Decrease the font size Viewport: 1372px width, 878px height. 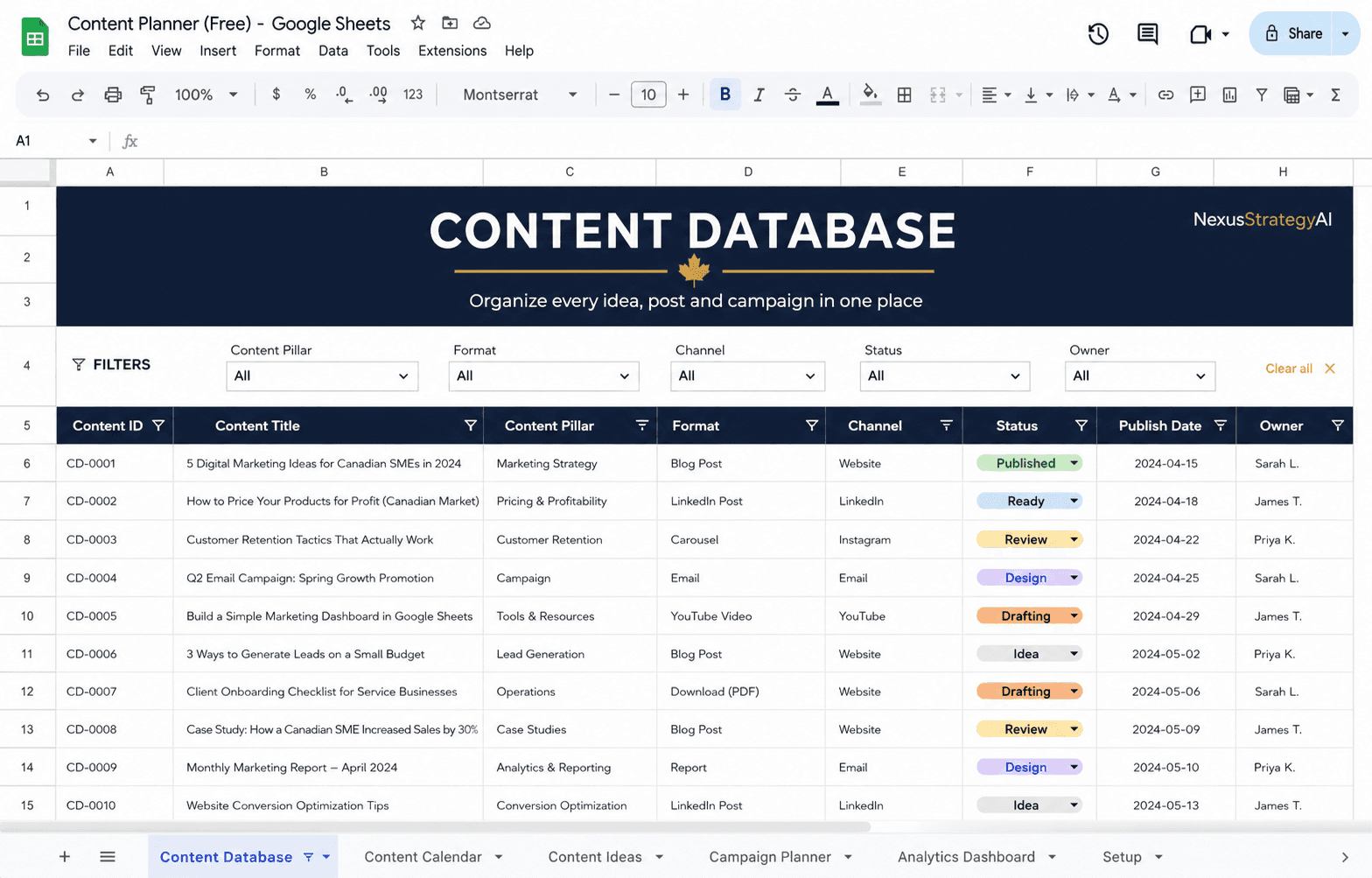(x=614, y=95)
